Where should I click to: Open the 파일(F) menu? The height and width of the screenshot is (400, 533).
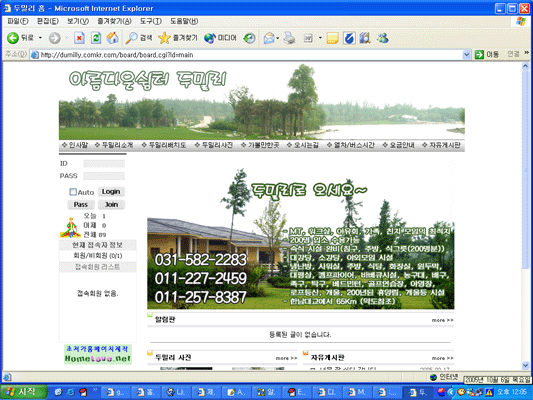click(x=18, y=21)
